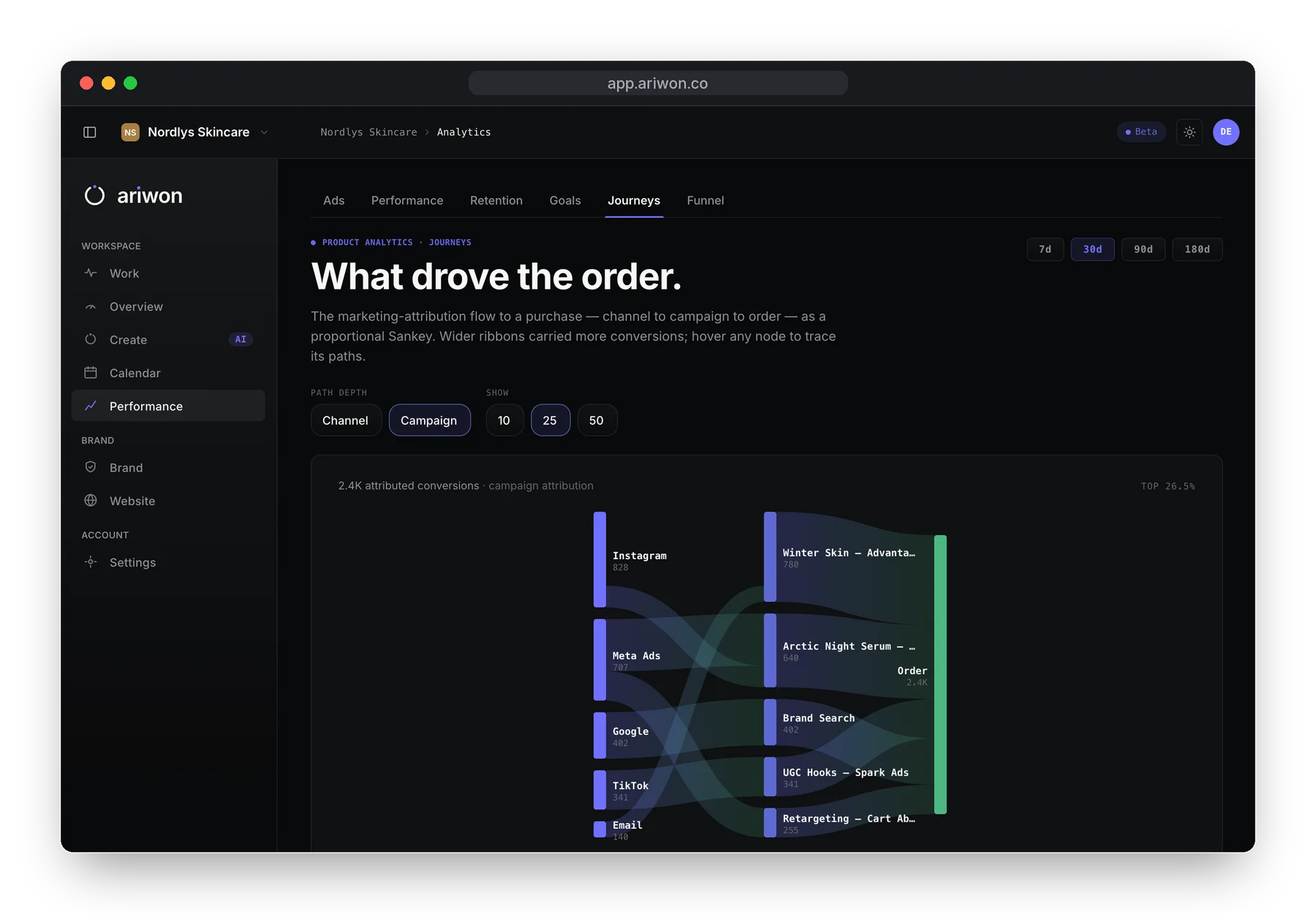The height and width of the screenshot is (913, 1316).
Task: Open Website globe item
Action: [168, 501]
